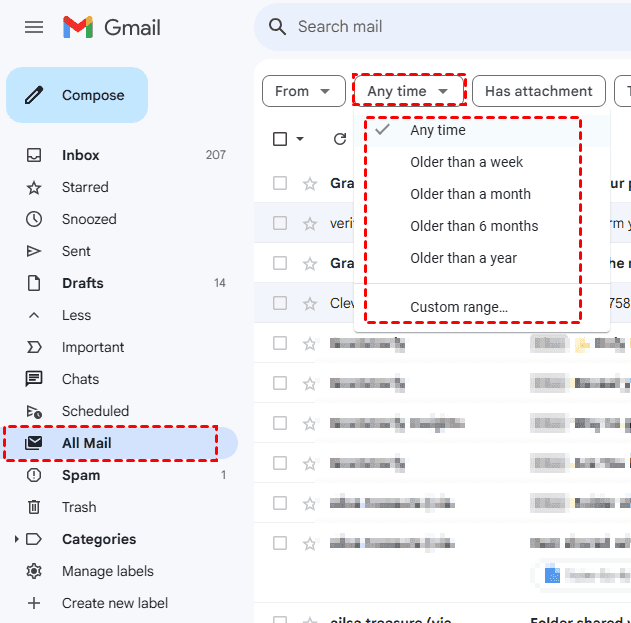Tick the select-all checkbox
Viewport: 631px width, 623px height.
[x=280, y=139]
